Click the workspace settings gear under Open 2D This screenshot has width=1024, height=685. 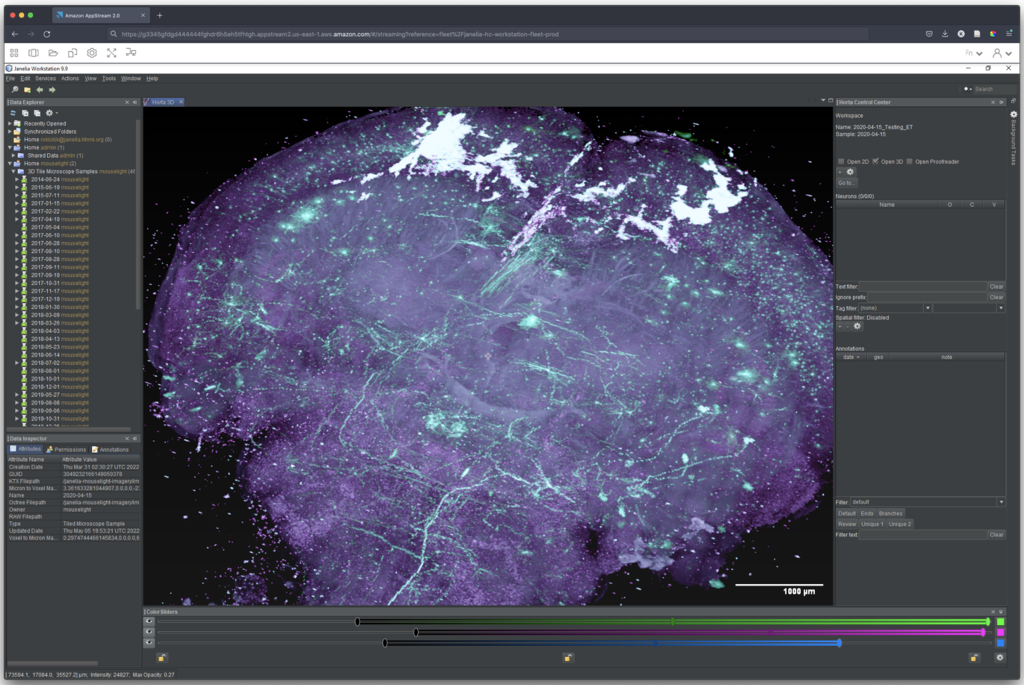tap(850, 172)
